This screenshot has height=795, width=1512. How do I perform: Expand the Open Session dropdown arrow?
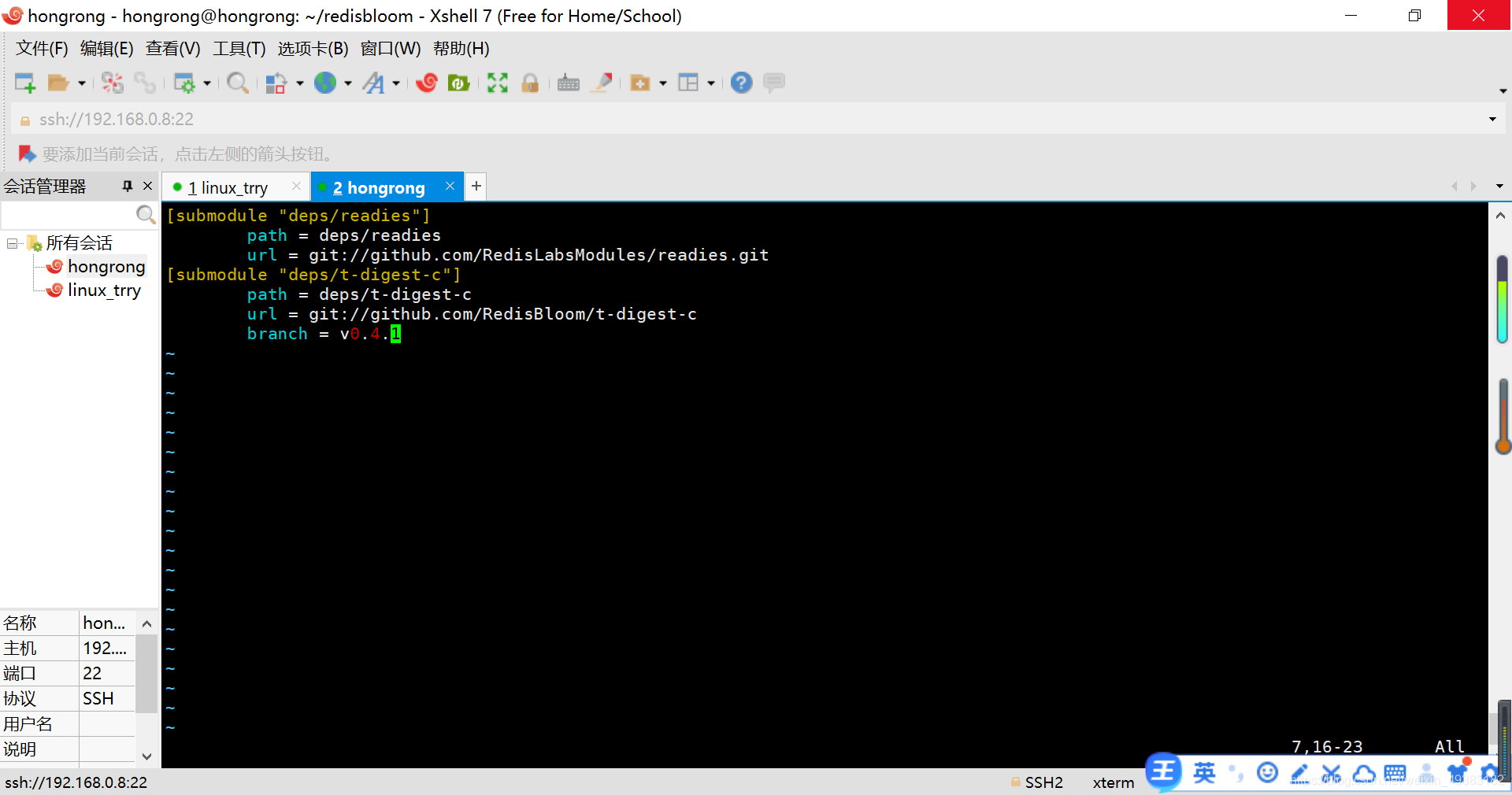tap(81, 83)
